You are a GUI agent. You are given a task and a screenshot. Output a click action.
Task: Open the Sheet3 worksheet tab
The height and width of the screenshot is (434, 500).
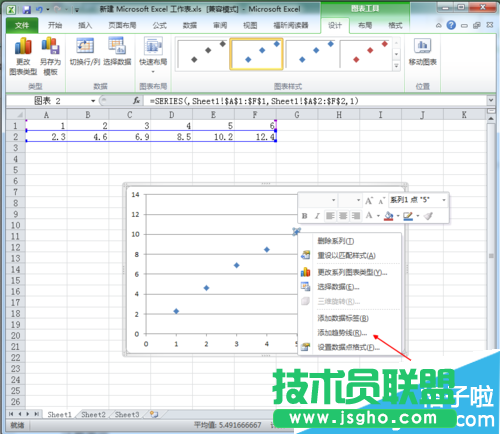[127, 414]
